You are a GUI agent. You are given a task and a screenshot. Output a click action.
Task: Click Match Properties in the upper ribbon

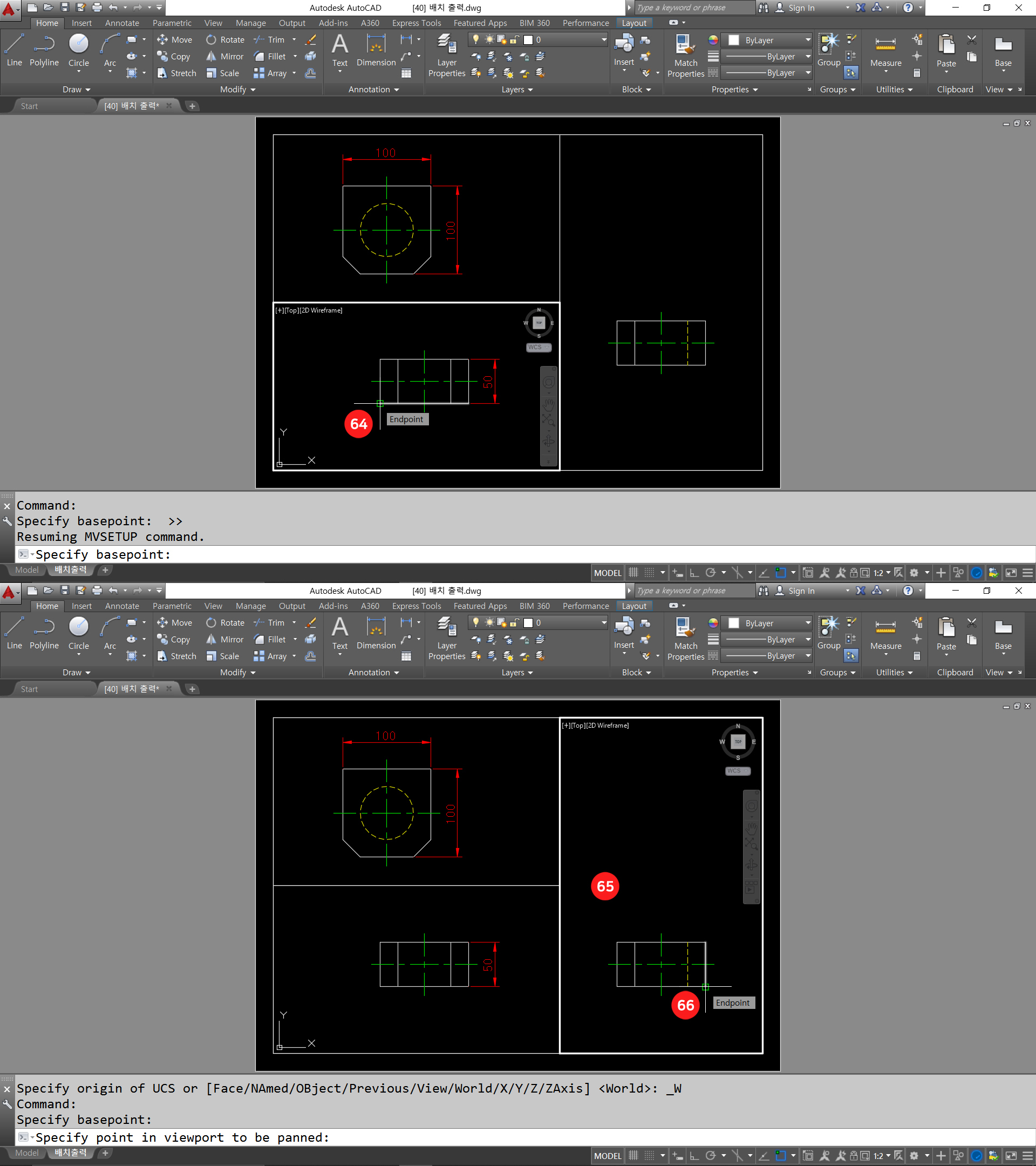[x=685, y=56]
